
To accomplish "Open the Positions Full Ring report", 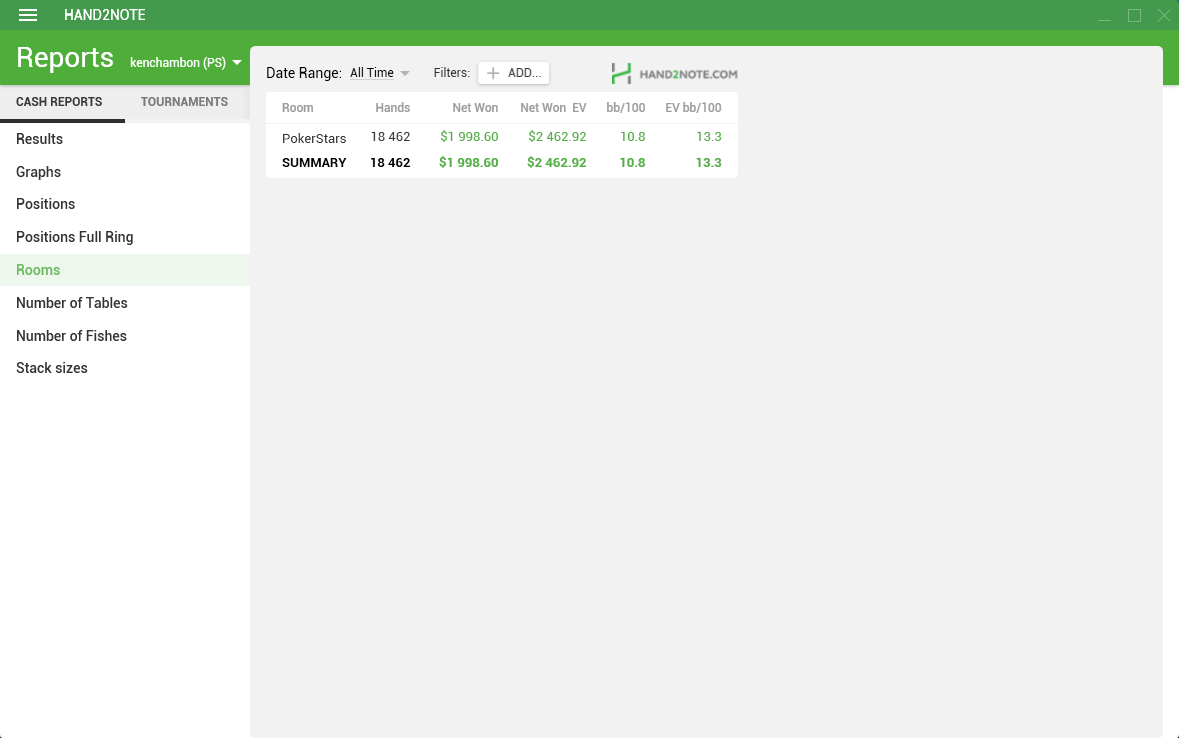I will (x=125, y=237).
